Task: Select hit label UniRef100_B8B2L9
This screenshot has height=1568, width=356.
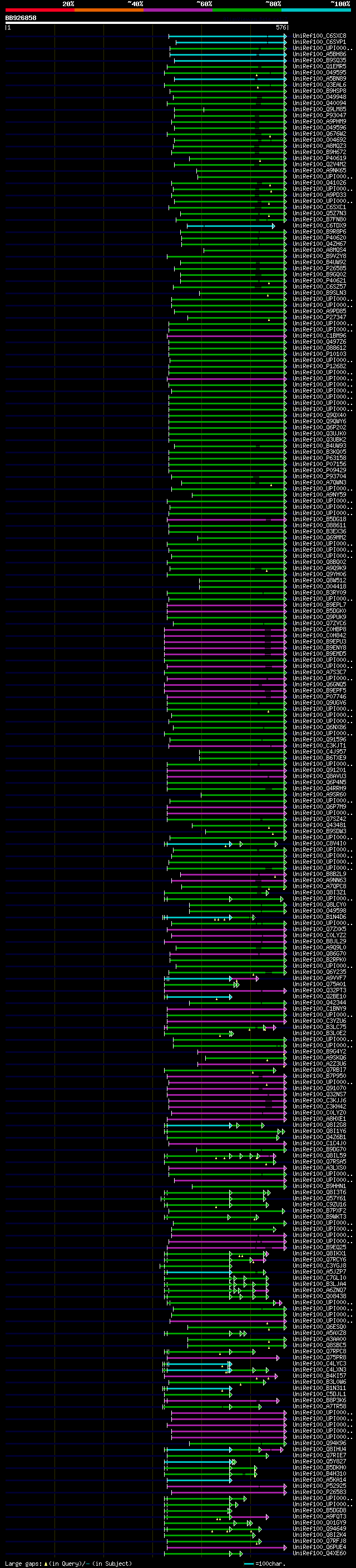Action: 319,874
